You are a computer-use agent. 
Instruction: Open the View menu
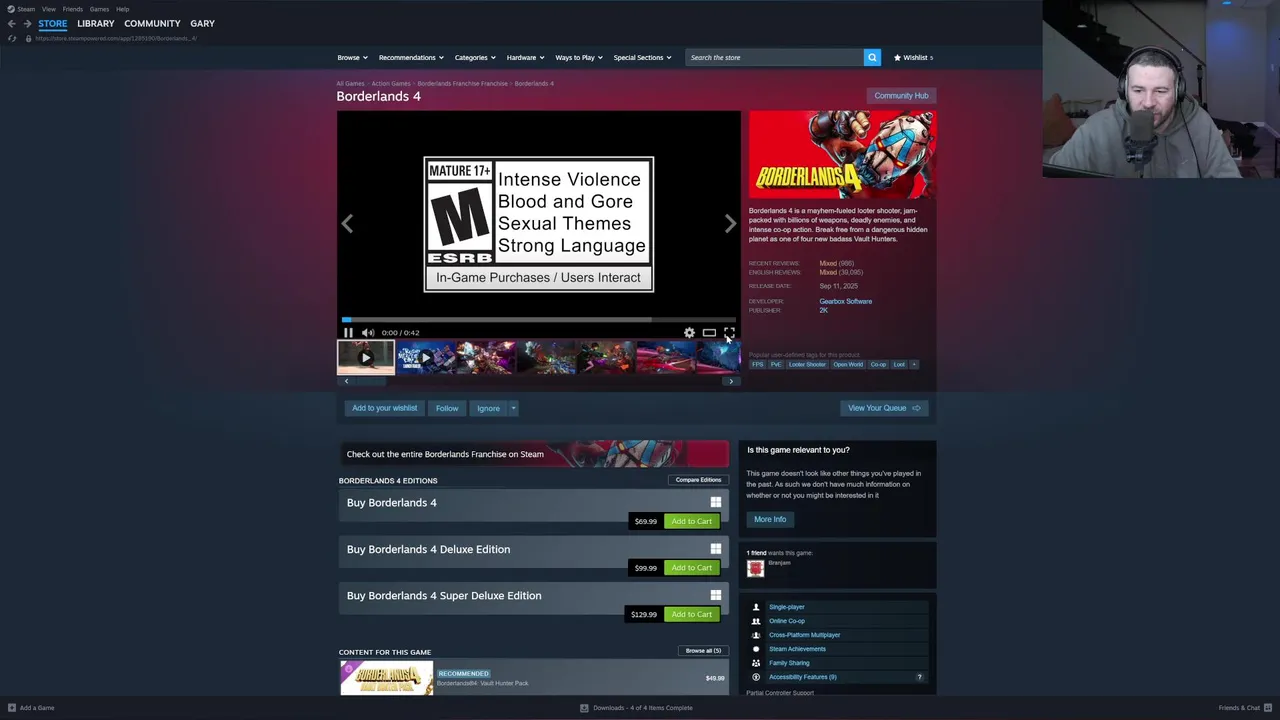[x=48, y=9]
